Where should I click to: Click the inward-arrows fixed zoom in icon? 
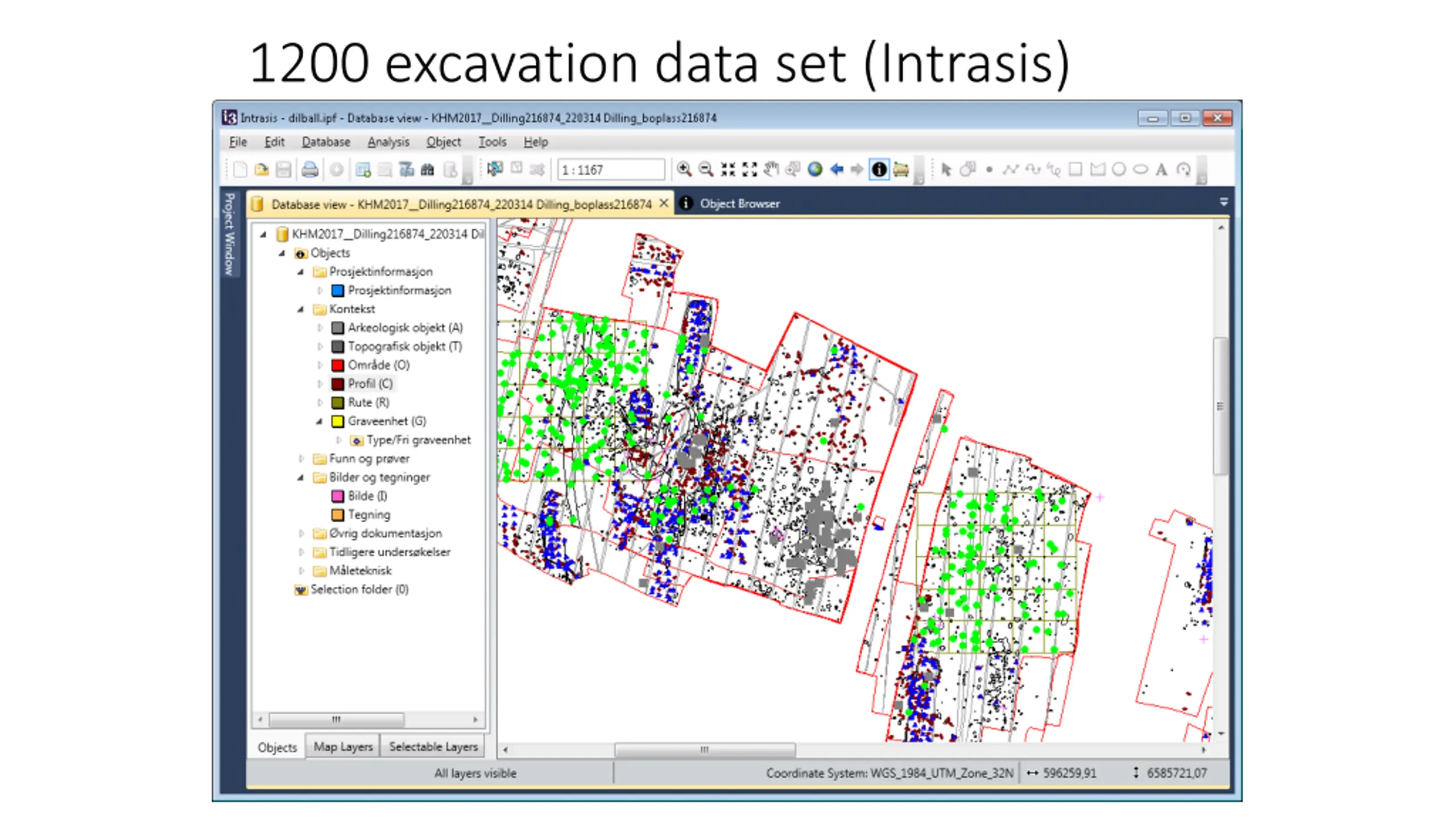[x=728, y=169]
